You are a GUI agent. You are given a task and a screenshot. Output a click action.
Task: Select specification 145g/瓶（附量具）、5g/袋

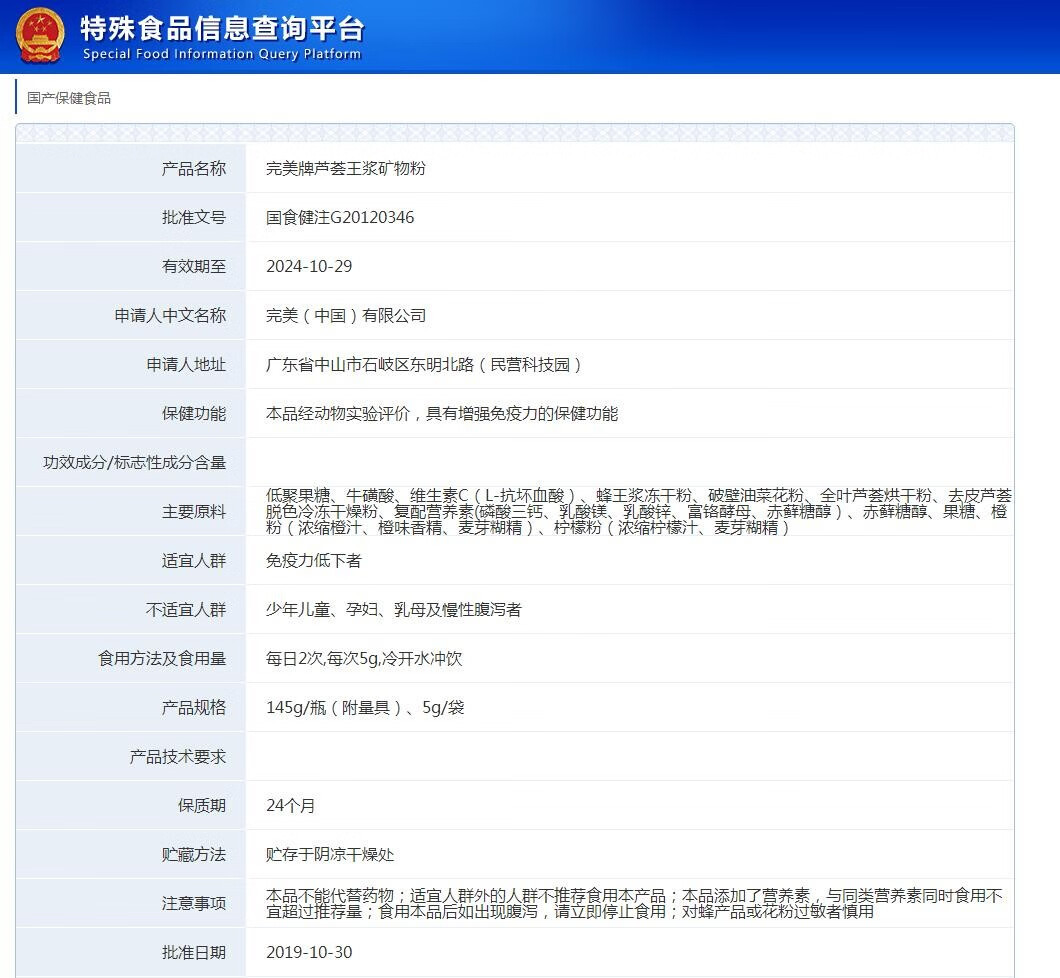[x=365, y=708]
